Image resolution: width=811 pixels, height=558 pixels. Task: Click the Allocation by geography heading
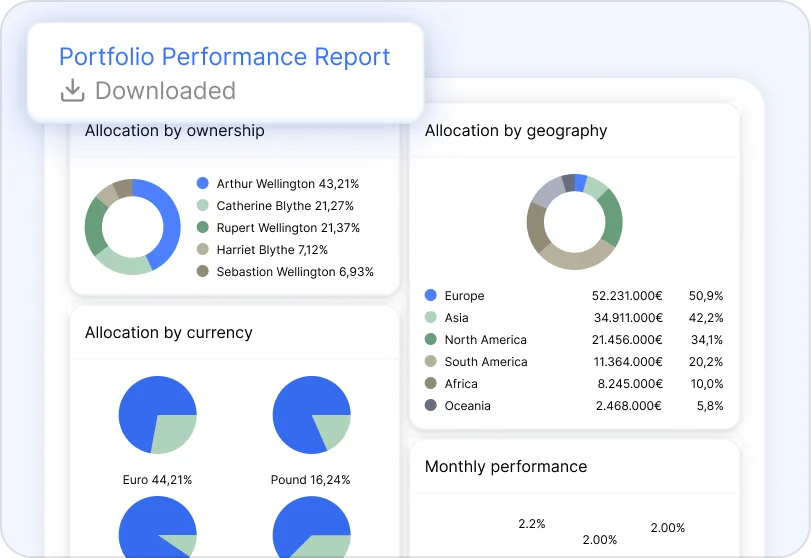pos(516,131)
